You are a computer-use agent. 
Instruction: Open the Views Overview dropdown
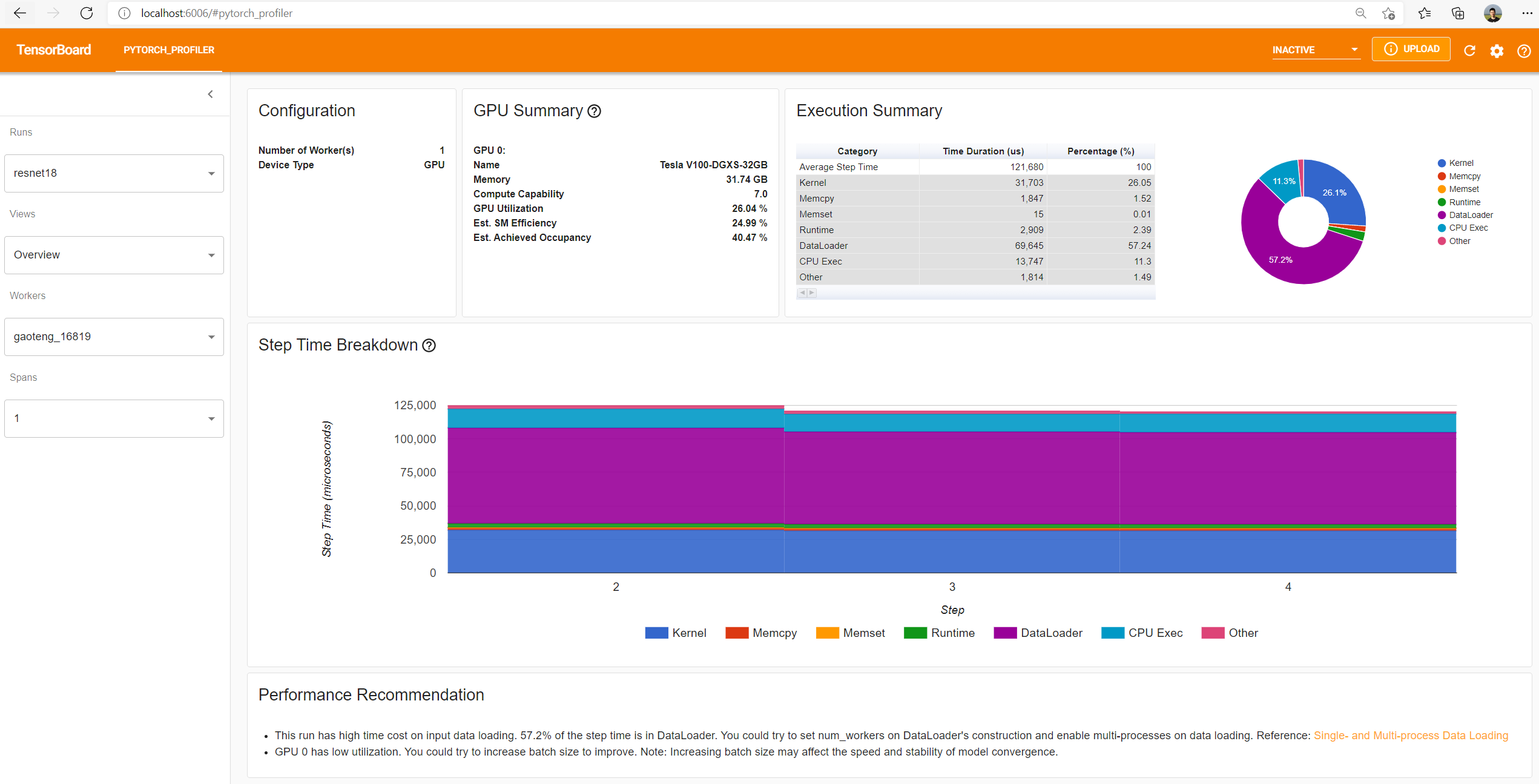pos(114,255)
